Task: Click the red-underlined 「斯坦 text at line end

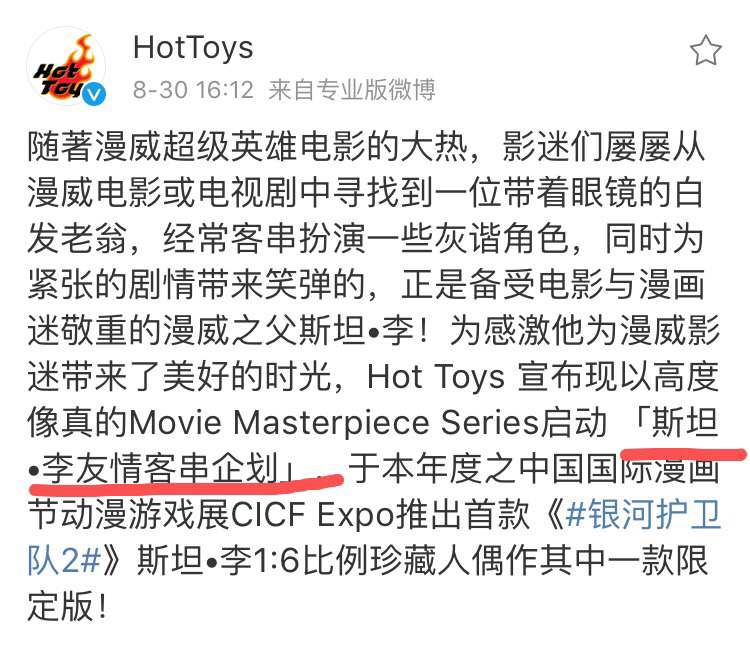Action: [674, 423]
